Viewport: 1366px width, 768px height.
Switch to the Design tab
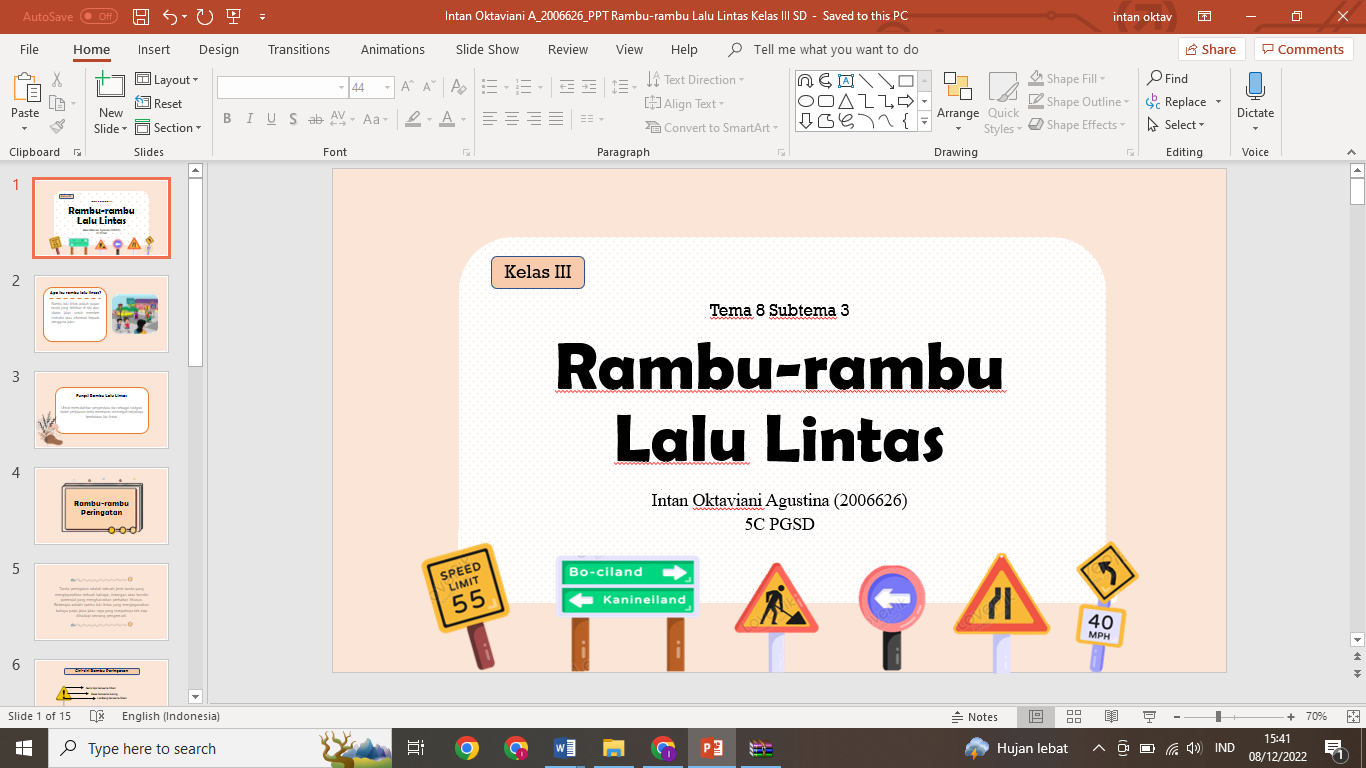[218, 49]
